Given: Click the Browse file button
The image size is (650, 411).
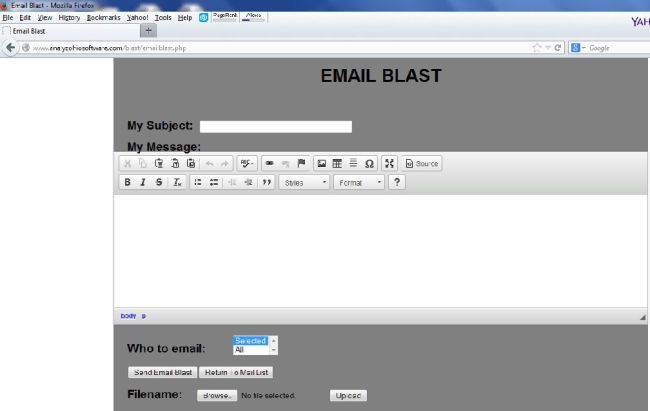Looking at the screenshot, I should [x=217, y=396].
